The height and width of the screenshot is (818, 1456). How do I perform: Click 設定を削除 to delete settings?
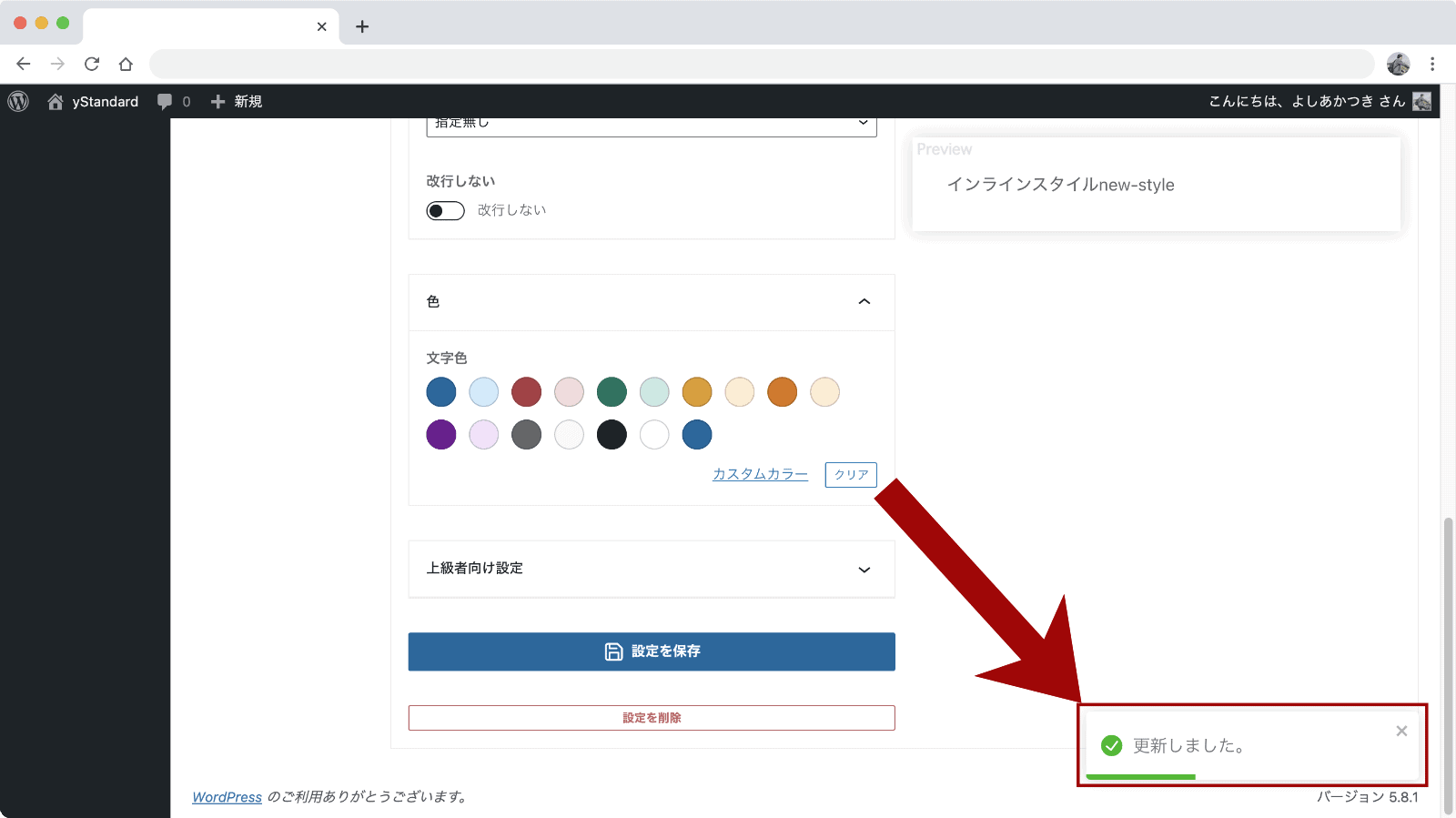pos(652,718)
